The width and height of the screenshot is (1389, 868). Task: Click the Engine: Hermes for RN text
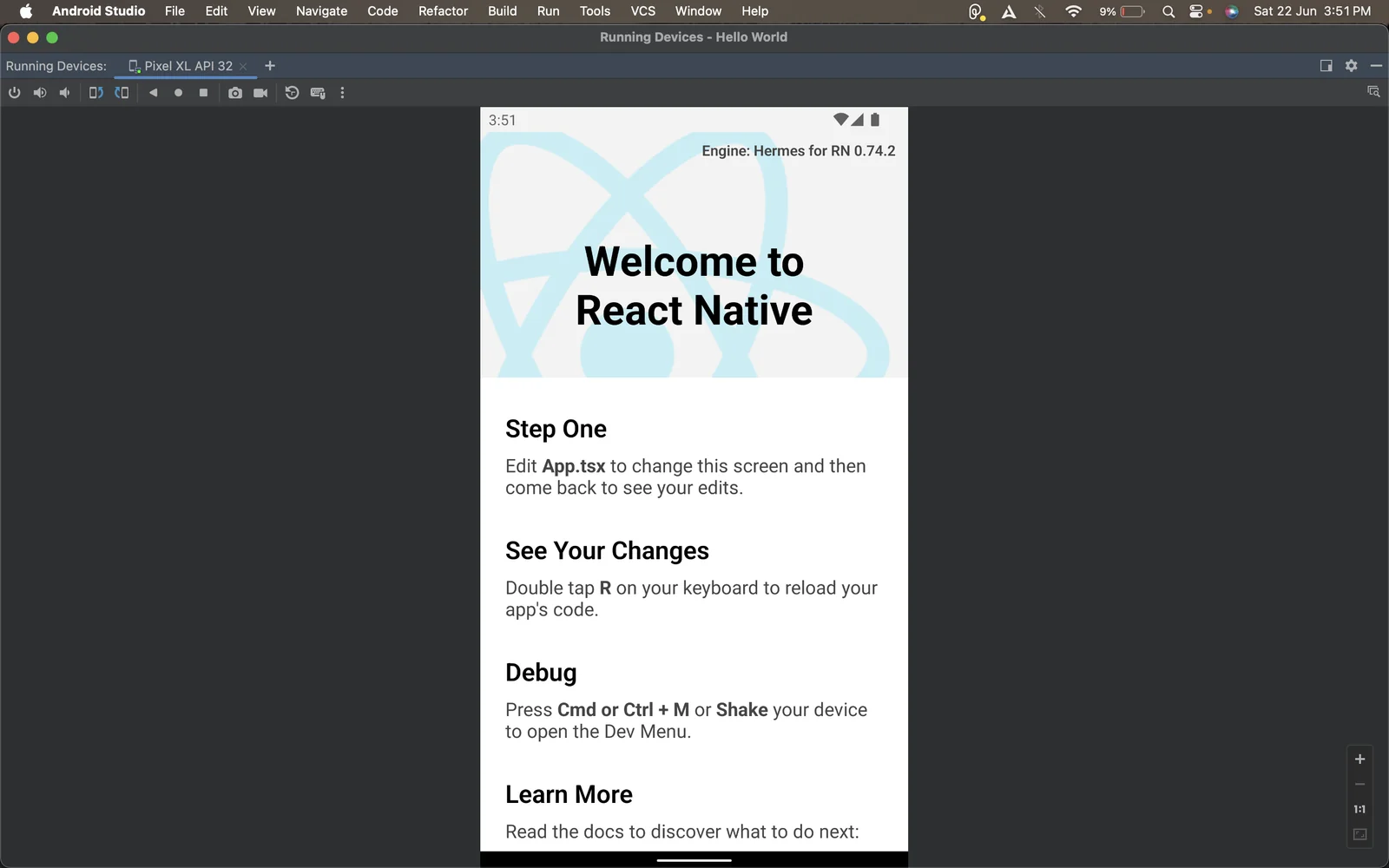[x=798, y=151]
